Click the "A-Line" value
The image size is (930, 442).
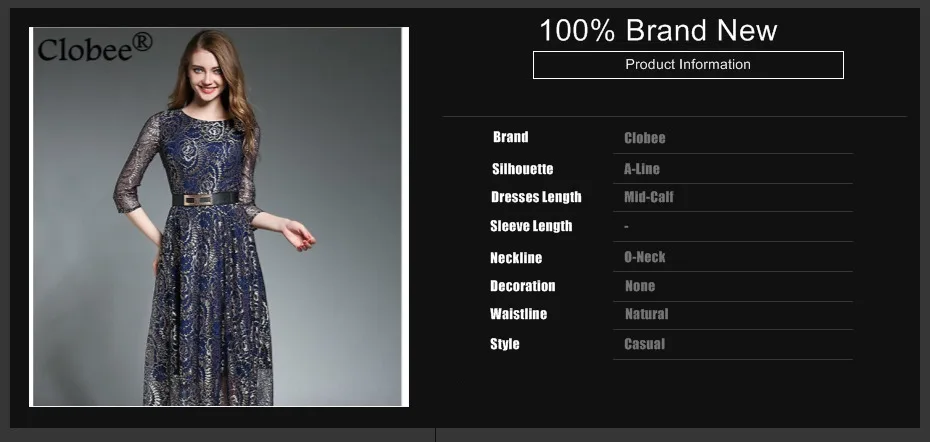642,169
